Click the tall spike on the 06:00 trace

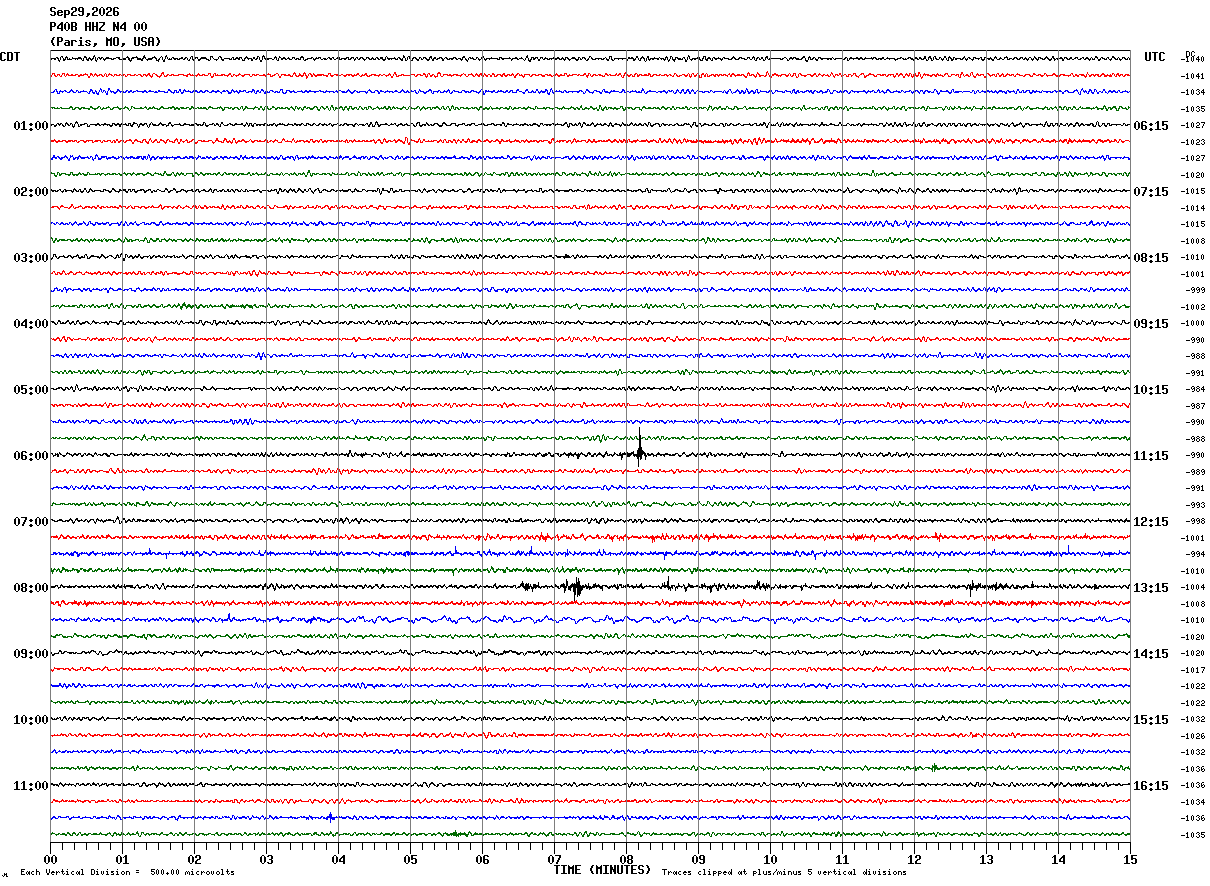pyautogui.click(x=640, y=446)
